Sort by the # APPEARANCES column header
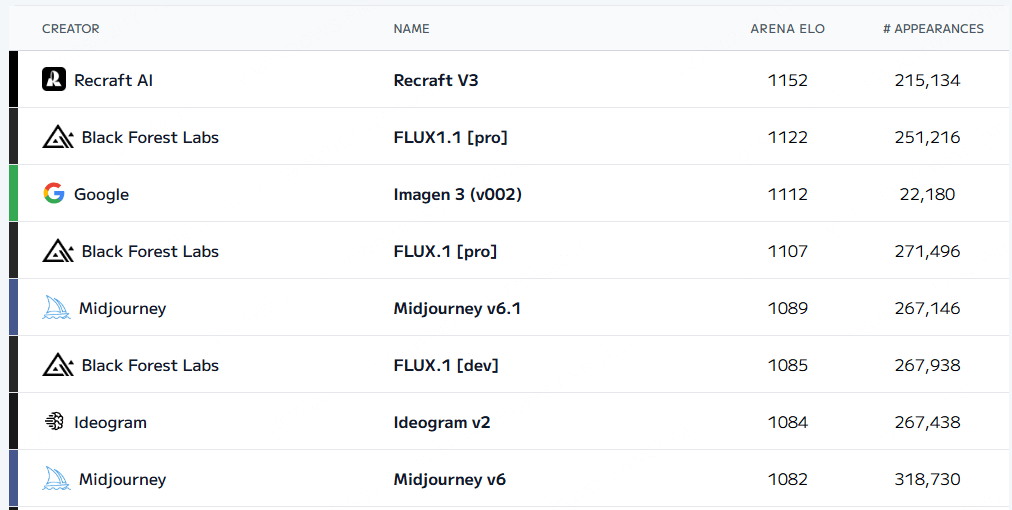 (x=933, y=28)
